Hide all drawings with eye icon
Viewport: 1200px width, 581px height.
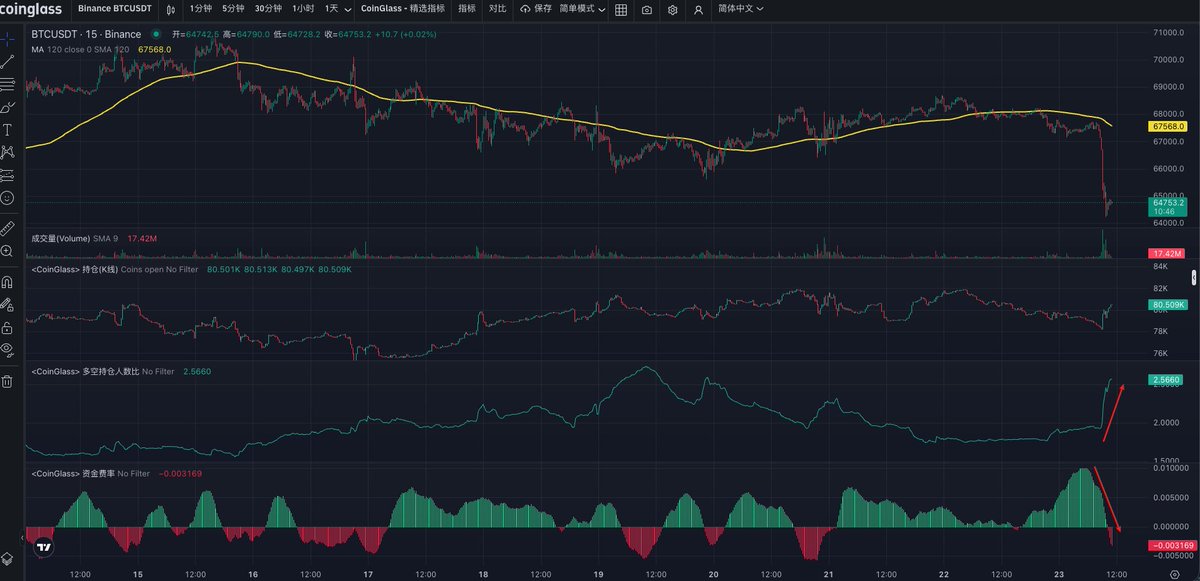click(8, 349)
